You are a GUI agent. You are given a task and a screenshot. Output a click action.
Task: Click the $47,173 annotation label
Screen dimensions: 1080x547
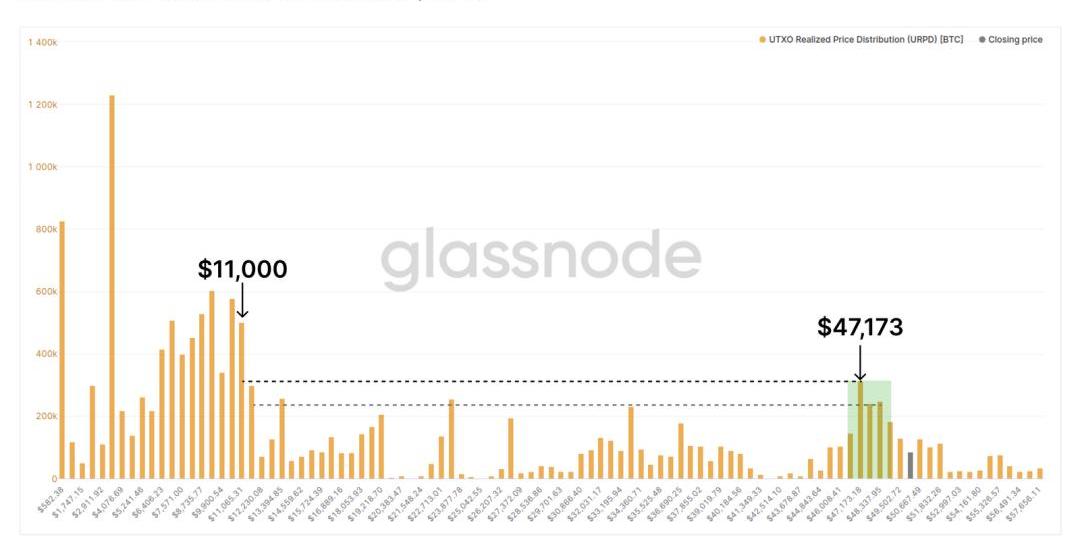click(x=860, y=327)
